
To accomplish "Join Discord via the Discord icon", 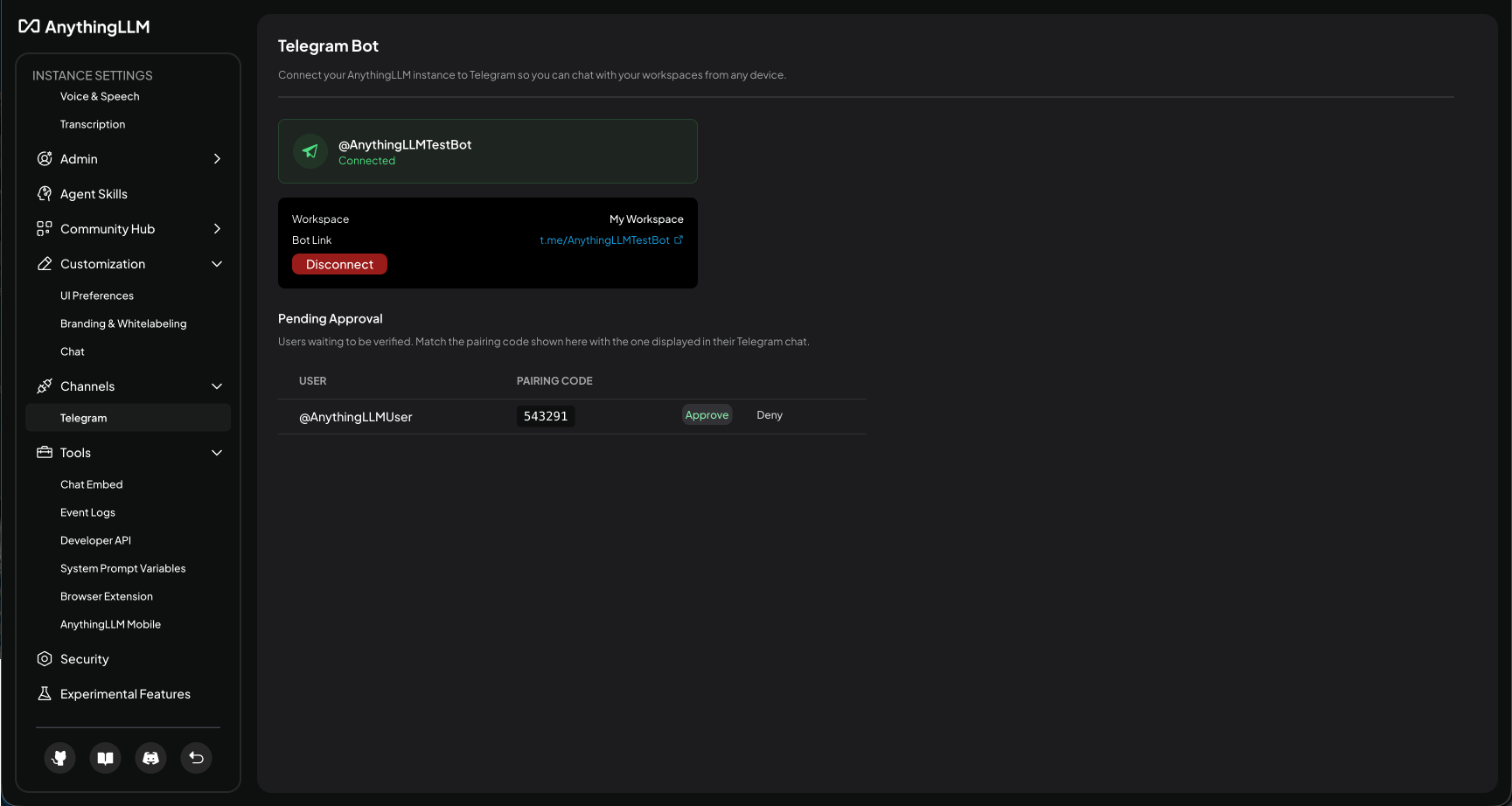I will pyautogui.click(x=150, y=758).
